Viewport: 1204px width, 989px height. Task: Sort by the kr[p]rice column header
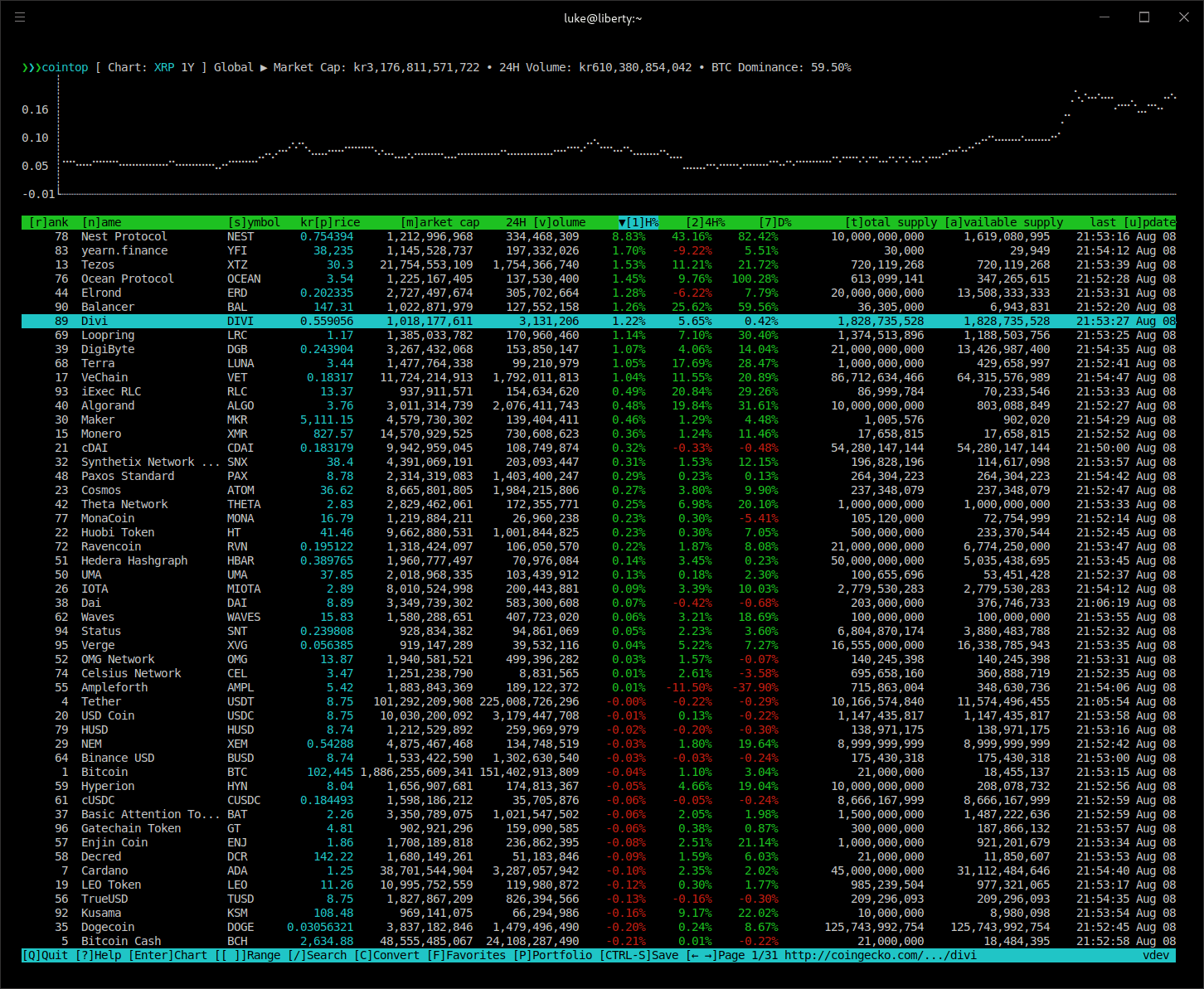[330, 222]
